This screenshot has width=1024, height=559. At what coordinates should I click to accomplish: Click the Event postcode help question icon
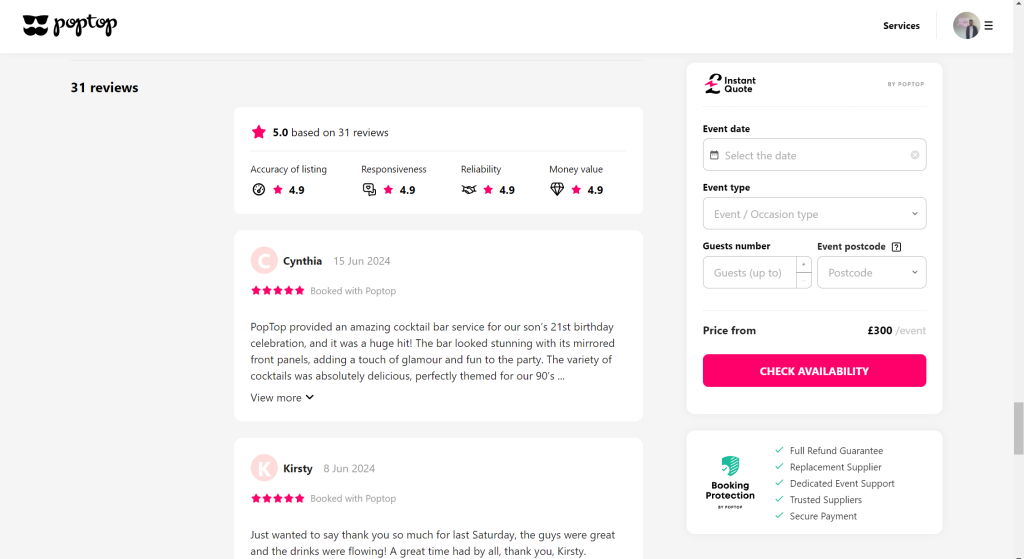896,247
